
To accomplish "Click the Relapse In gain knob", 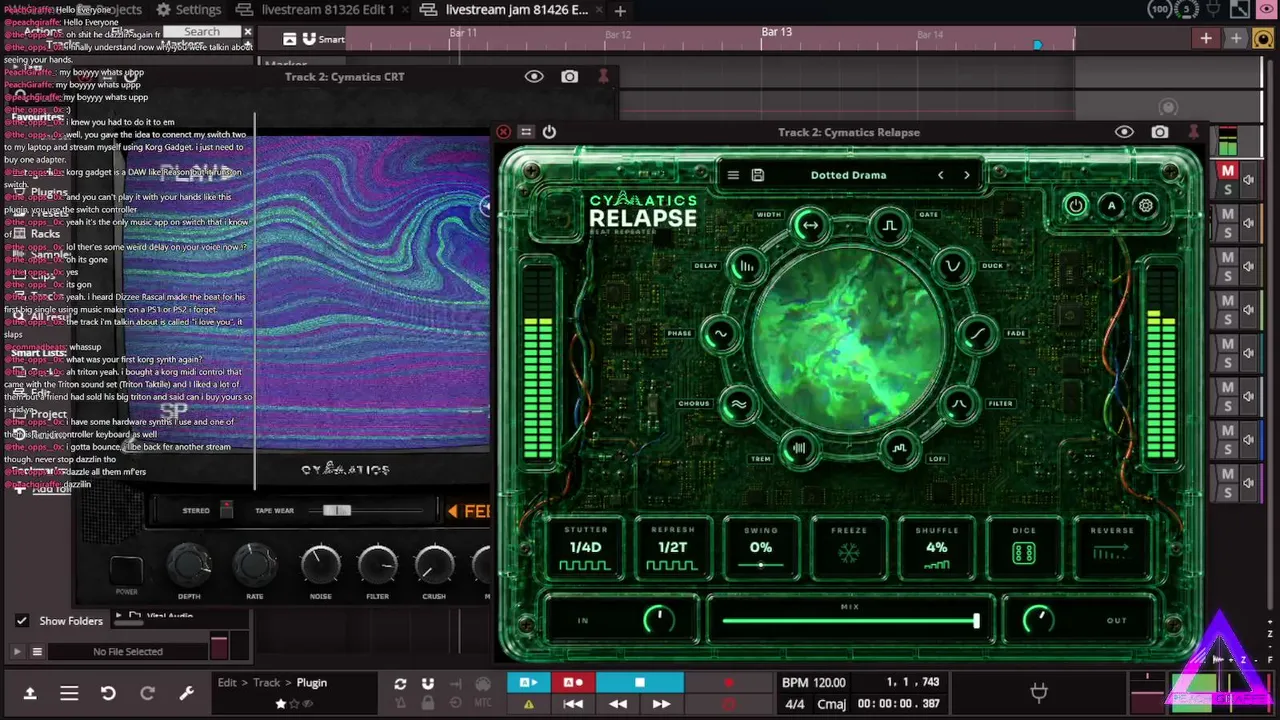I will pos(658,620).
